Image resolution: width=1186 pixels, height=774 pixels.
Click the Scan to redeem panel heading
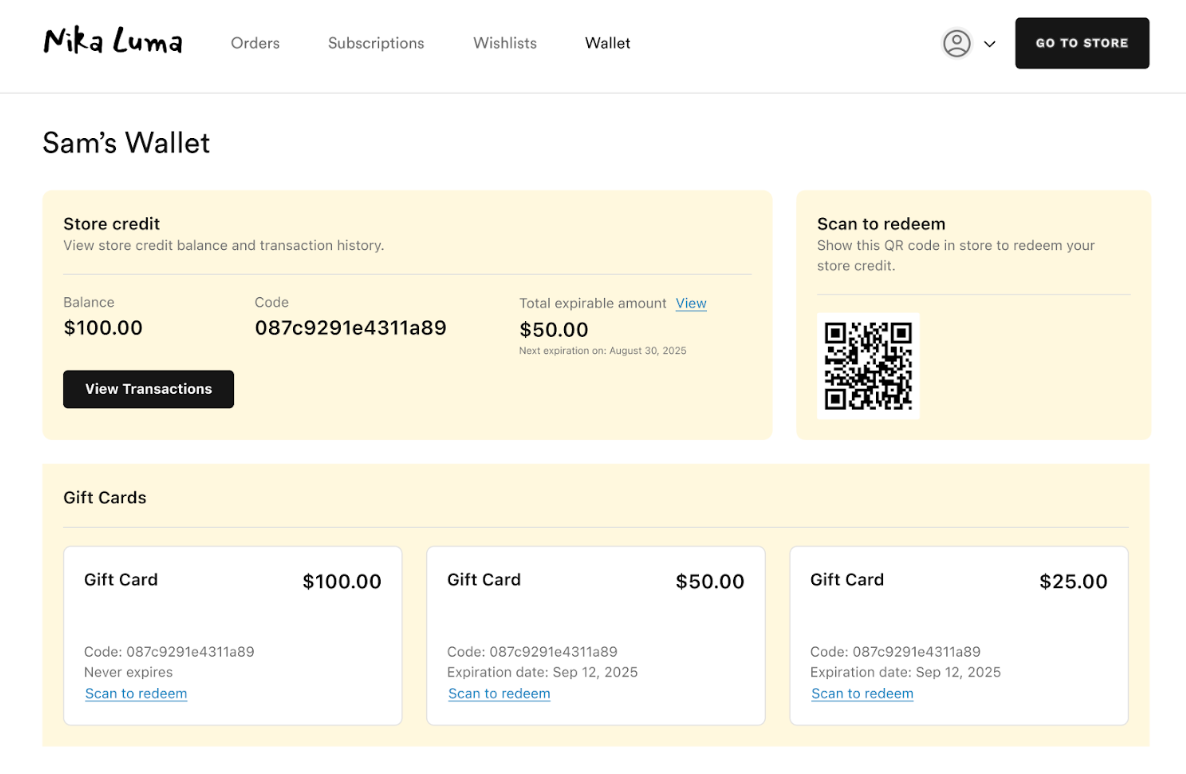click(x=881, y=224)
